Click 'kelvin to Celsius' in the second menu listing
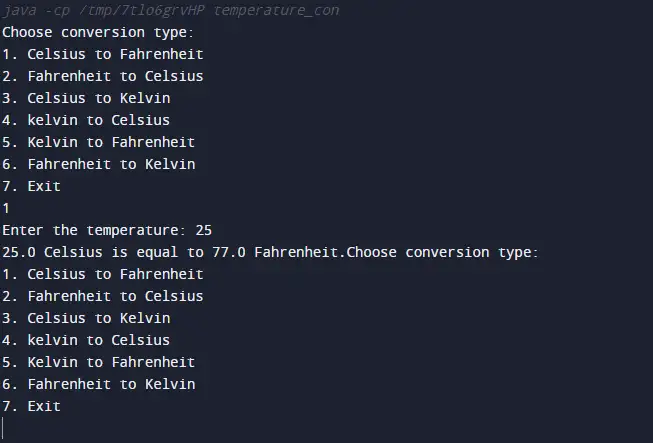The width and height of the screenshot is (653, 443). [x=98, y=340]
